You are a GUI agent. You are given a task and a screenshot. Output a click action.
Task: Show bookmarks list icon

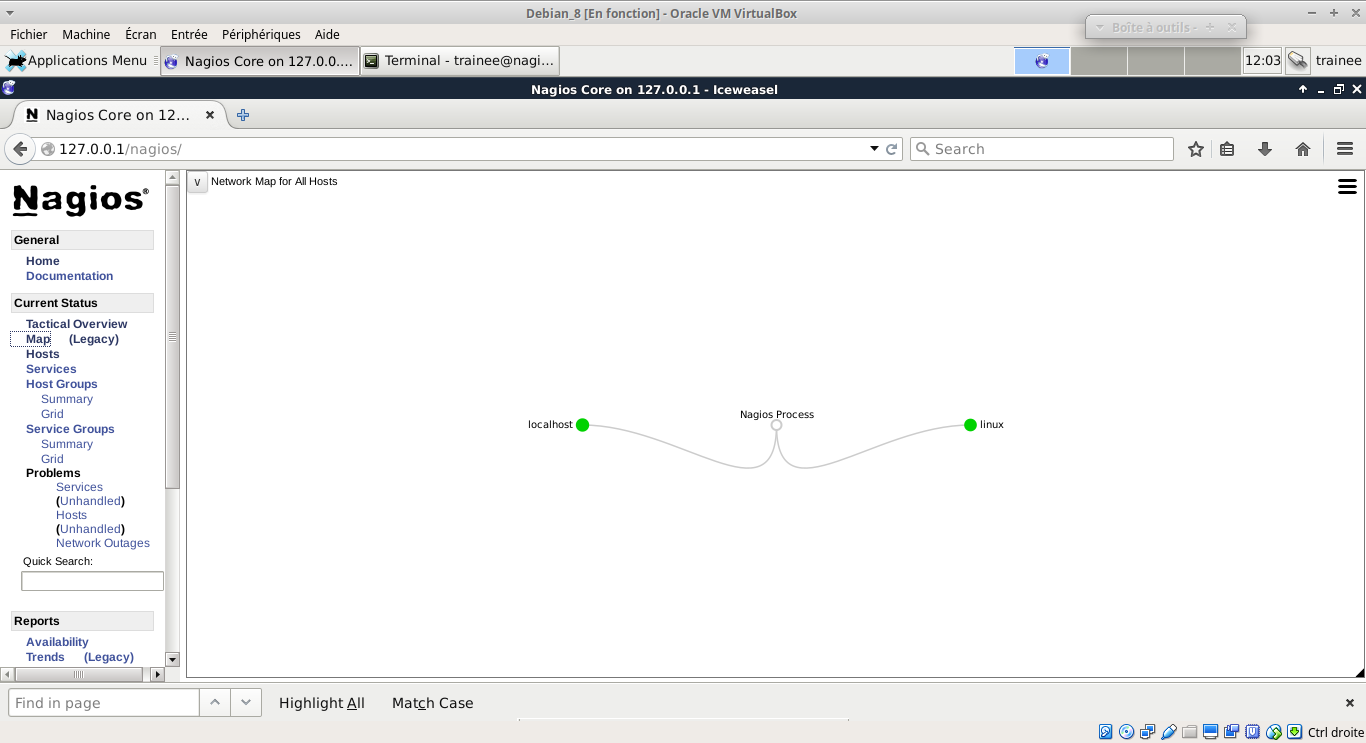(x=1227, y=149)
